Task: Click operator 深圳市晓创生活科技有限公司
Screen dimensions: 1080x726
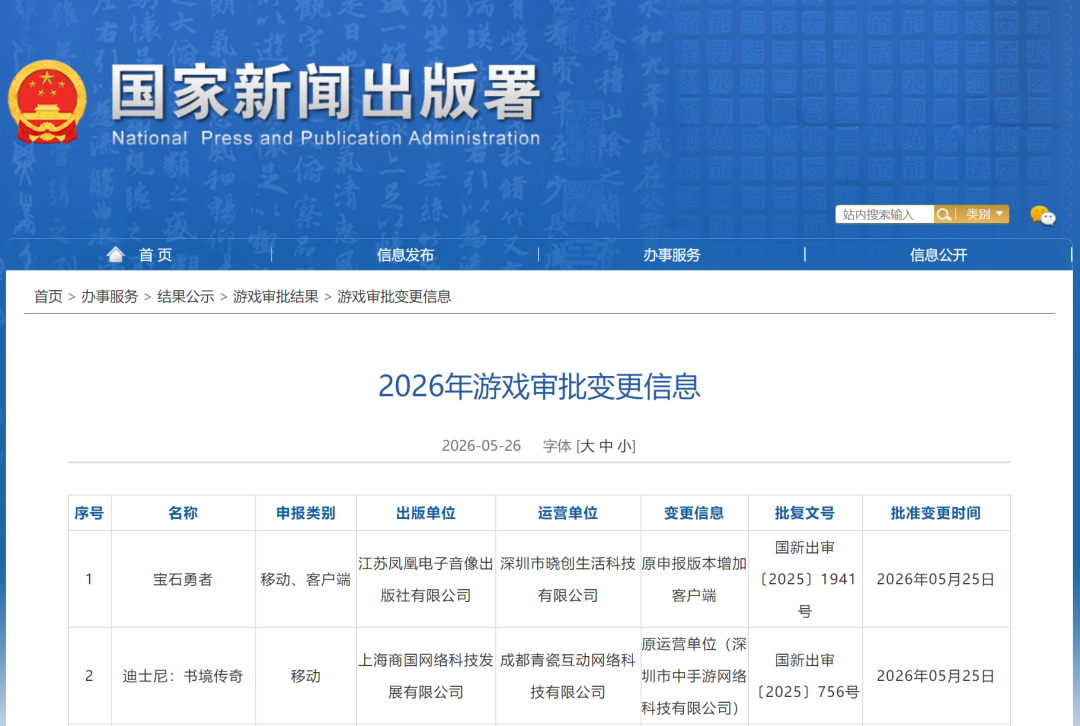Action: [x=568, y=580]
